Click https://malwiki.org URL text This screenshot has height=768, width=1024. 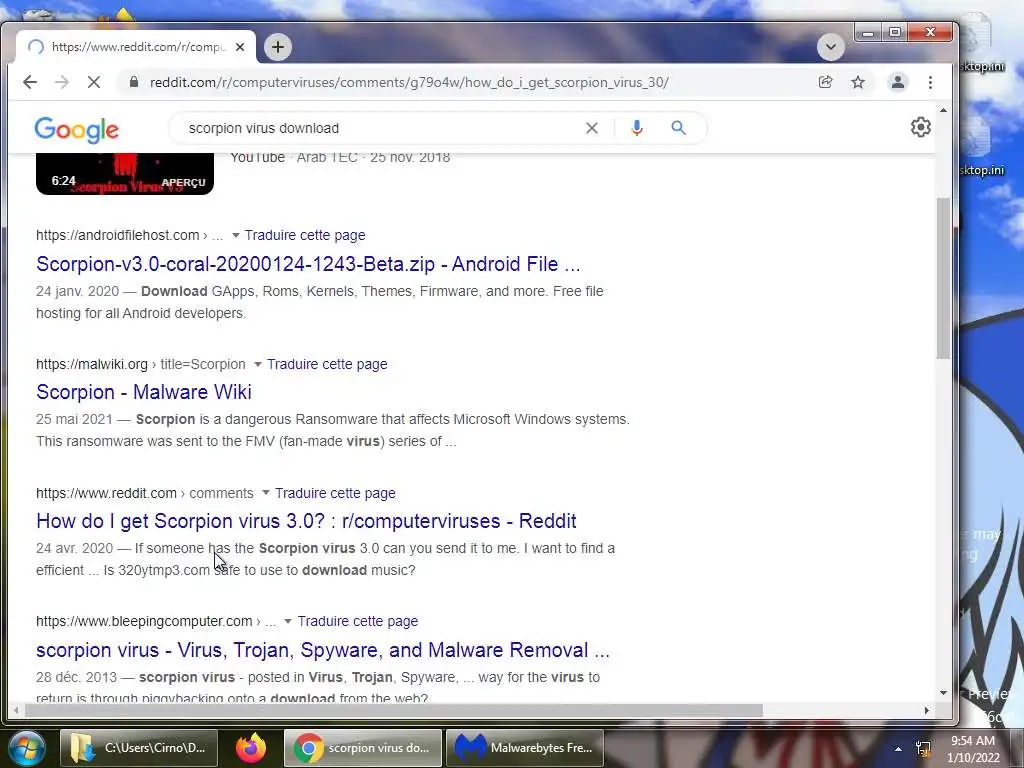click(92, 364)
